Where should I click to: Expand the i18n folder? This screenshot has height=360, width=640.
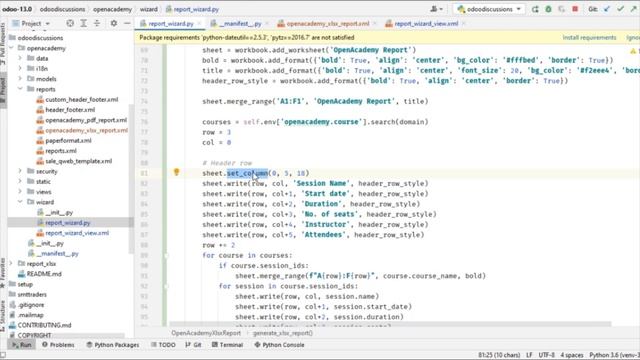click(x=20, y=69)
